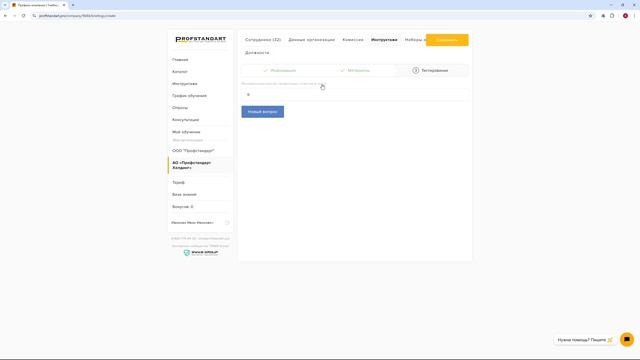The width and height of the screenshot is (640, 360).
Task: Open Инструктажи in the sidebar
Action: 184,84
